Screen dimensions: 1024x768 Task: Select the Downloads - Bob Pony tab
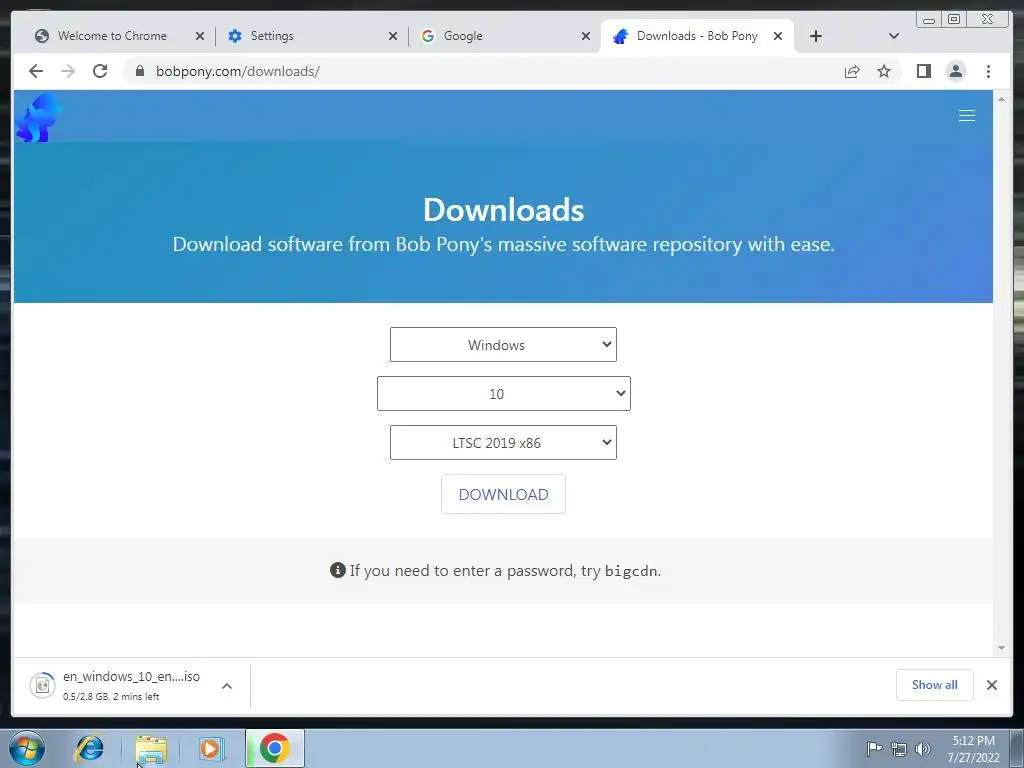click(x=697, y=36)
